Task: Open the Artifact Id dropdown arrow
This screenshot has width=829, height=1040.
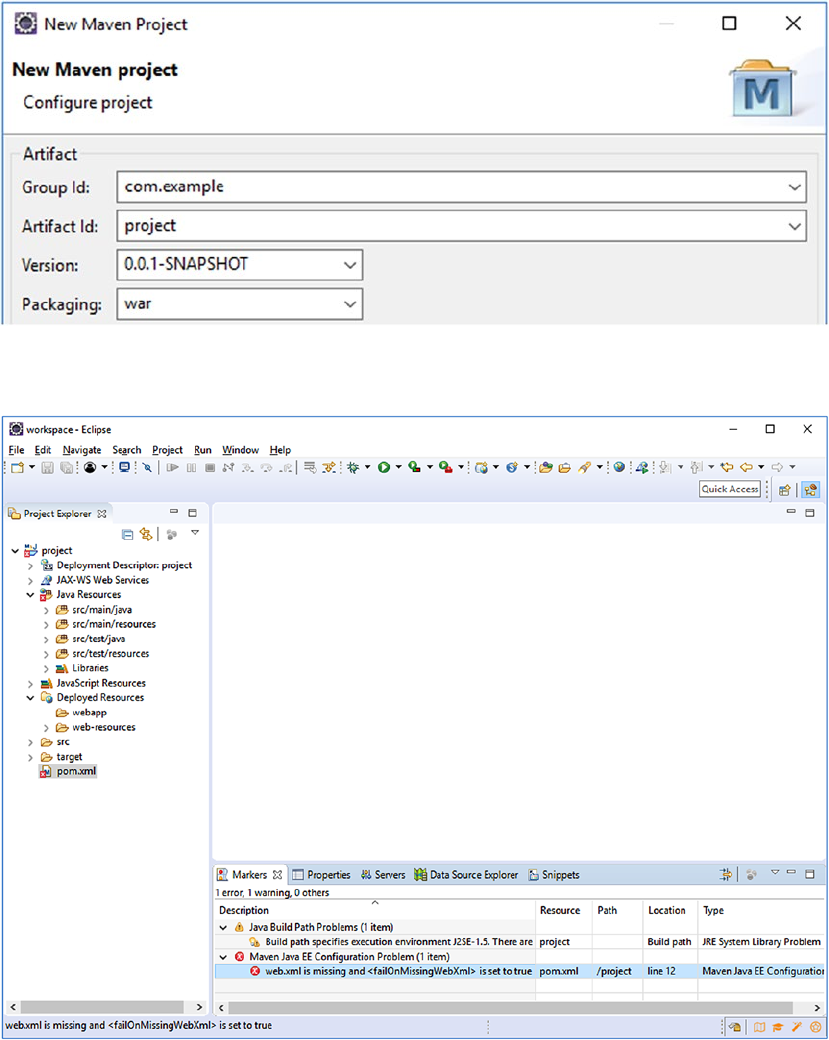Action: (794, 226)
